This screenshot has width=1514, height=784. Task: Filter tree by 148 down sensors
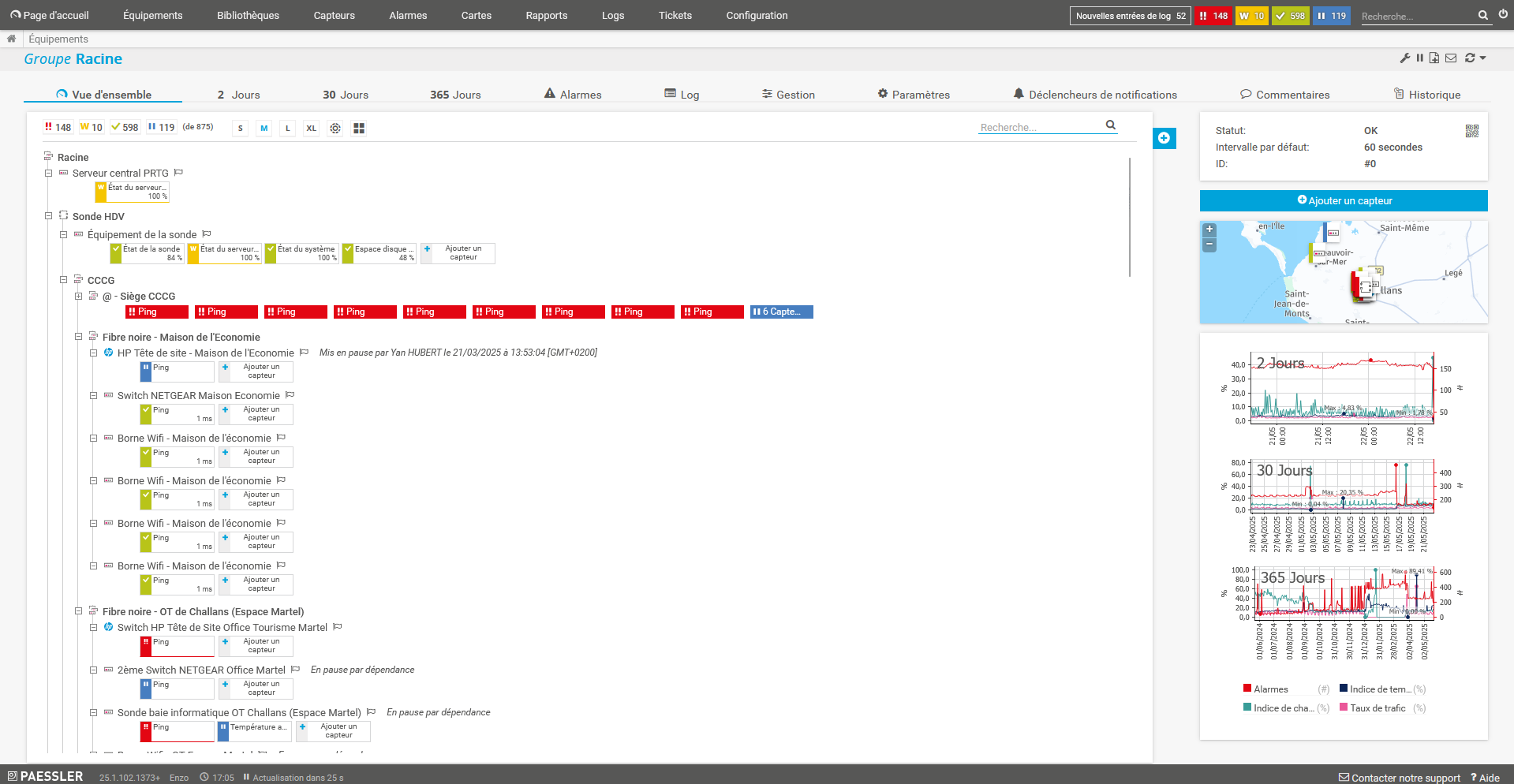tap(58, 128)
